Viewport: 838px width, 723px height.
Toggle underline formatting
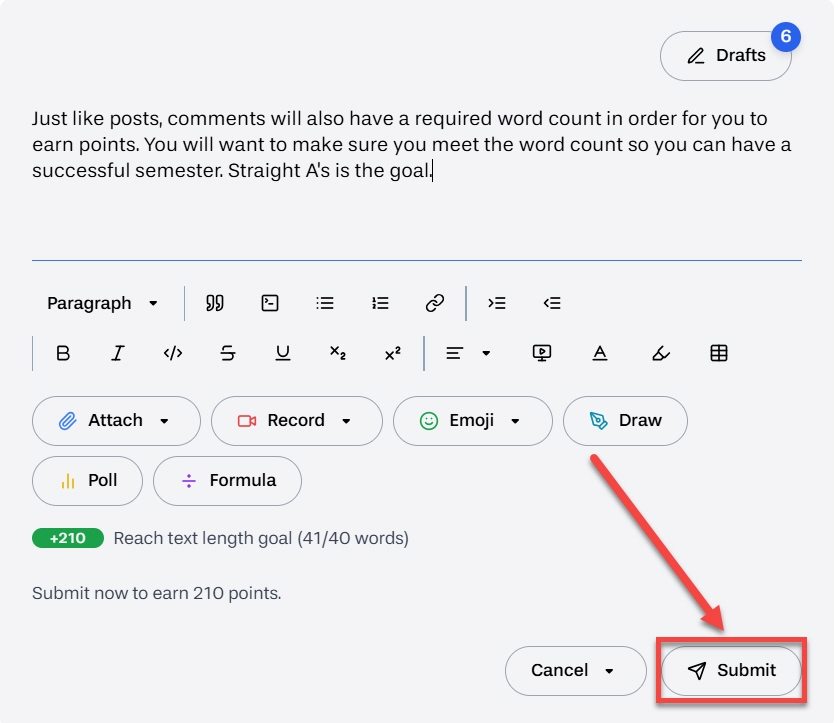pyautogui.click(x=283, y=353)
